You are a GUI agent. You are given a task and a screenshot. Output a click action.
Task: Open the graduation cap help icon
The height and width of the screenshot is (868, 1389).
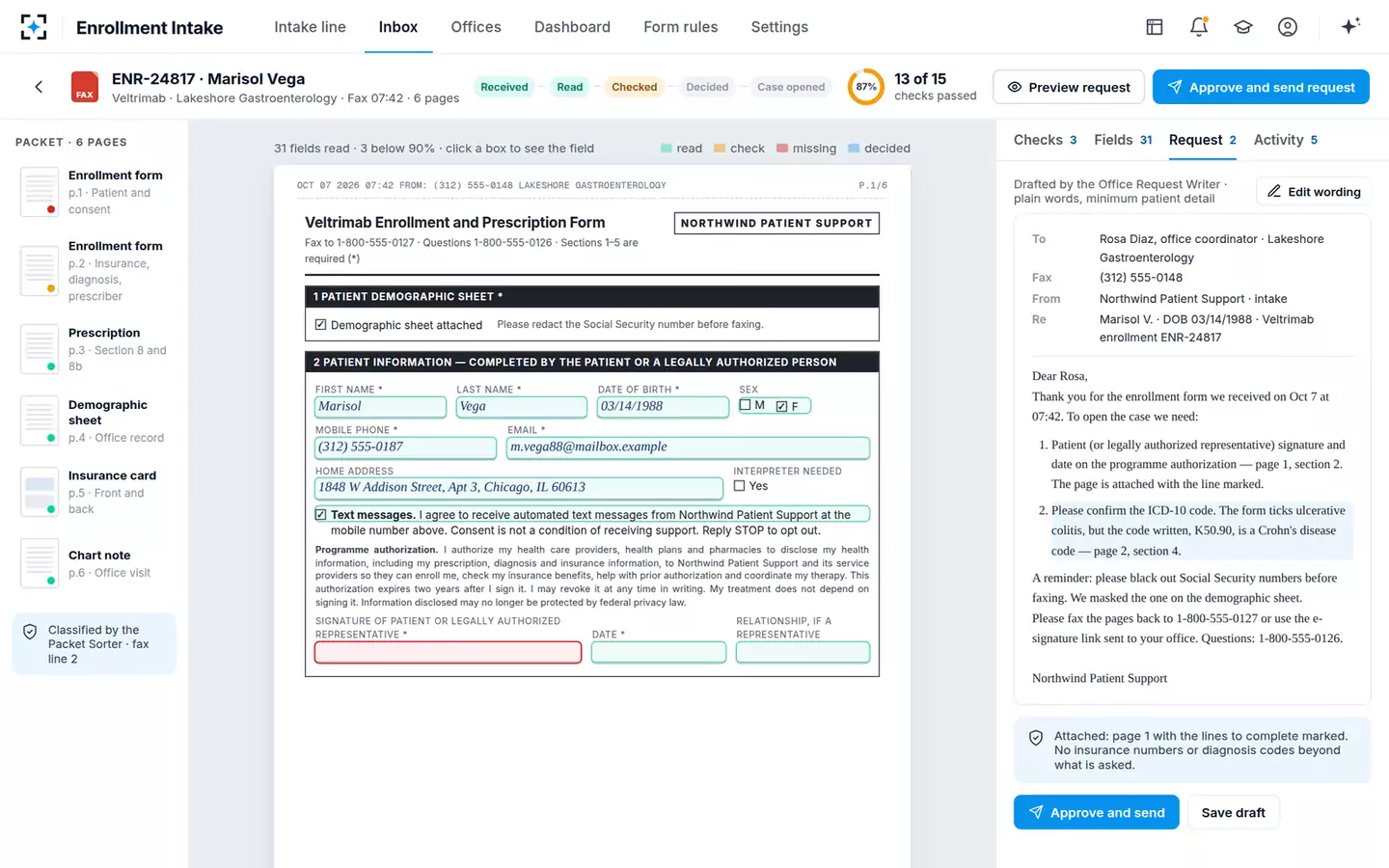pyautogui.click(x=1242, y=27)
